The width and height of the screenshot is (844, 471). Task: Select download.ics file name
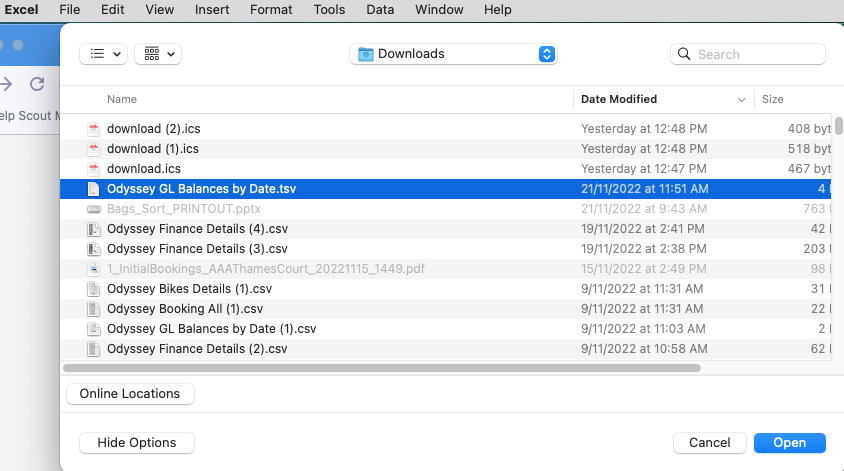[144, 168]
